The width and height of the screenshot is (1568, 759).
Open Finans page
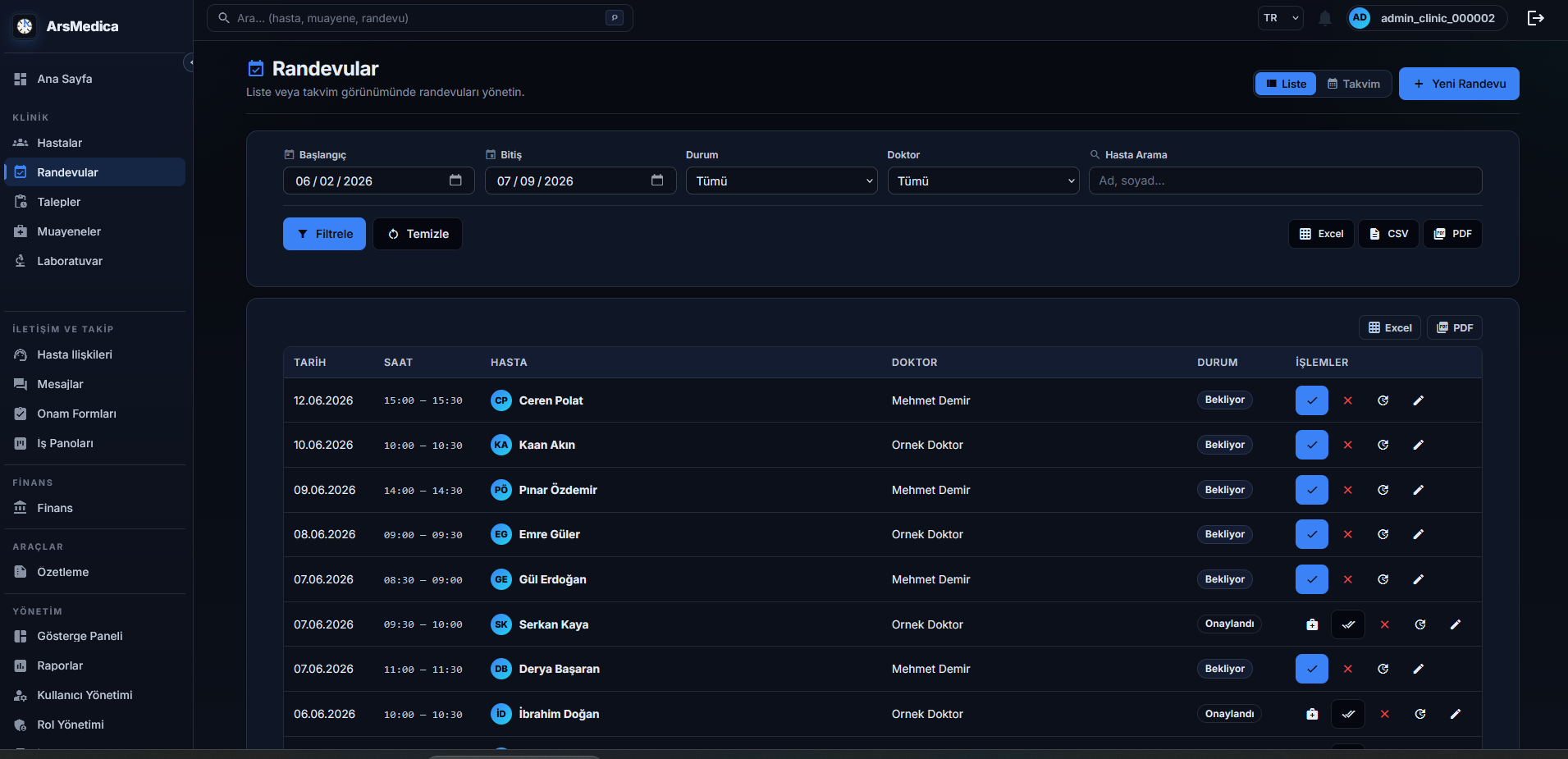pos(94,508)
